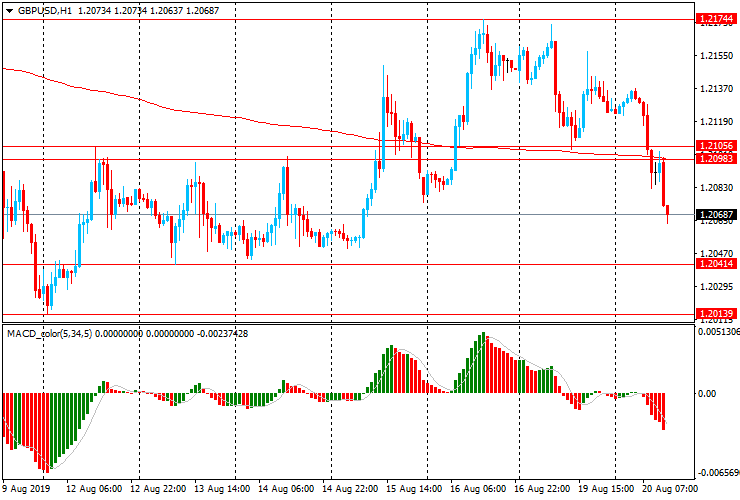Click the 1.20139 price level label
Screen dimensions: 740x500
click(717, 314)
